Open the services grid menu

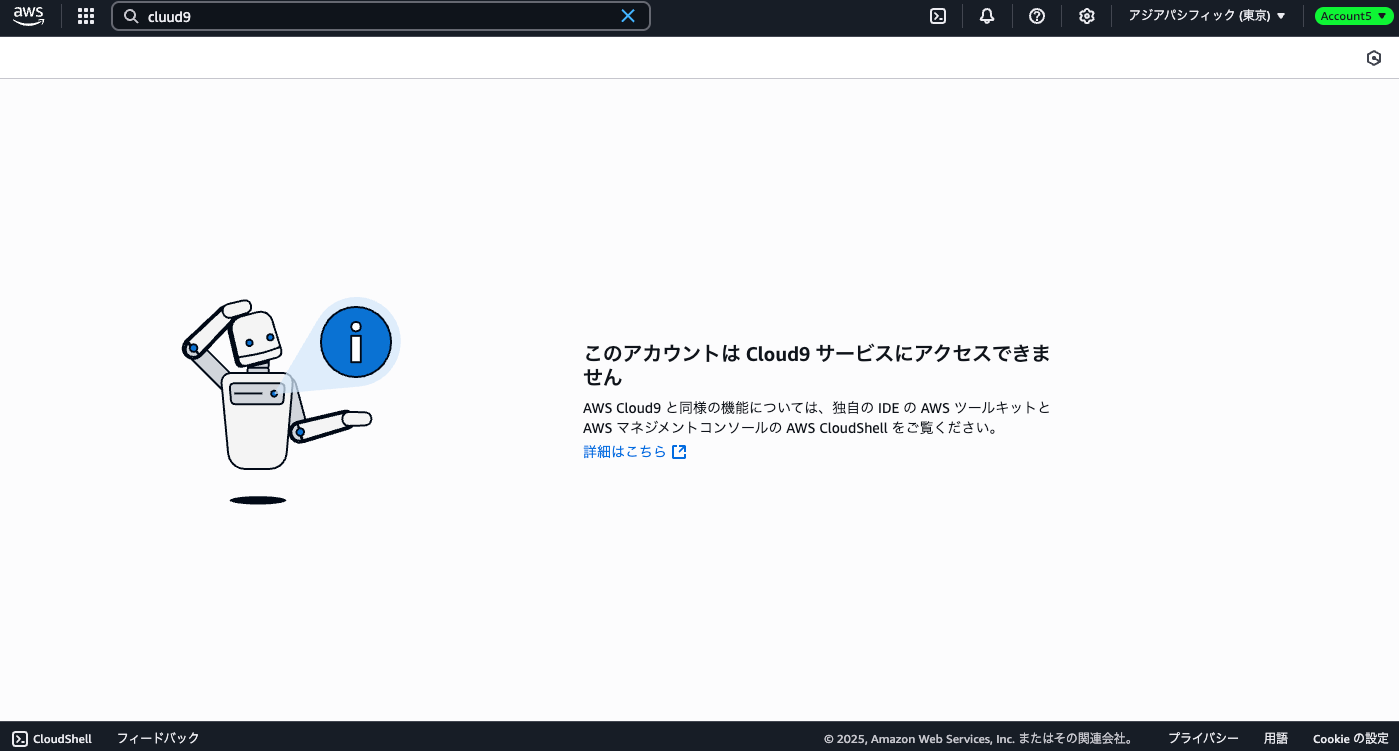coord(86,16)
